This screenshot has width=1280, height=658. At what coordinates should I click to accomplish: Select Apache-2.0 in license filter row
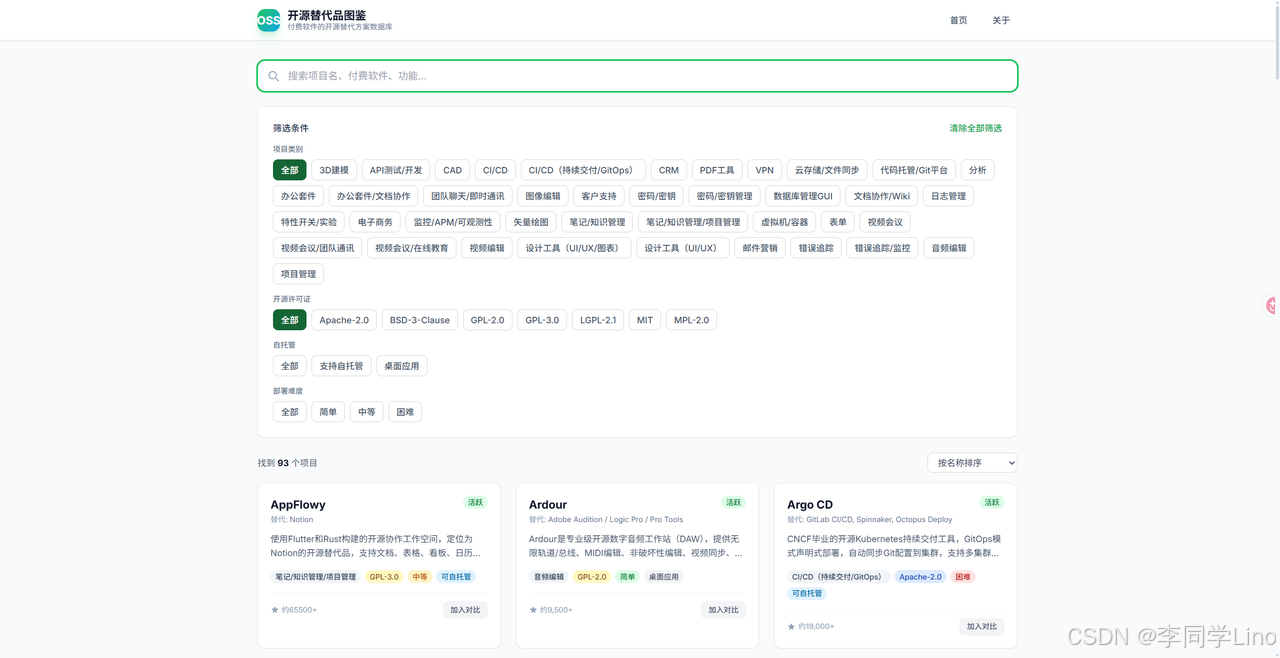[x=344, y=320]
